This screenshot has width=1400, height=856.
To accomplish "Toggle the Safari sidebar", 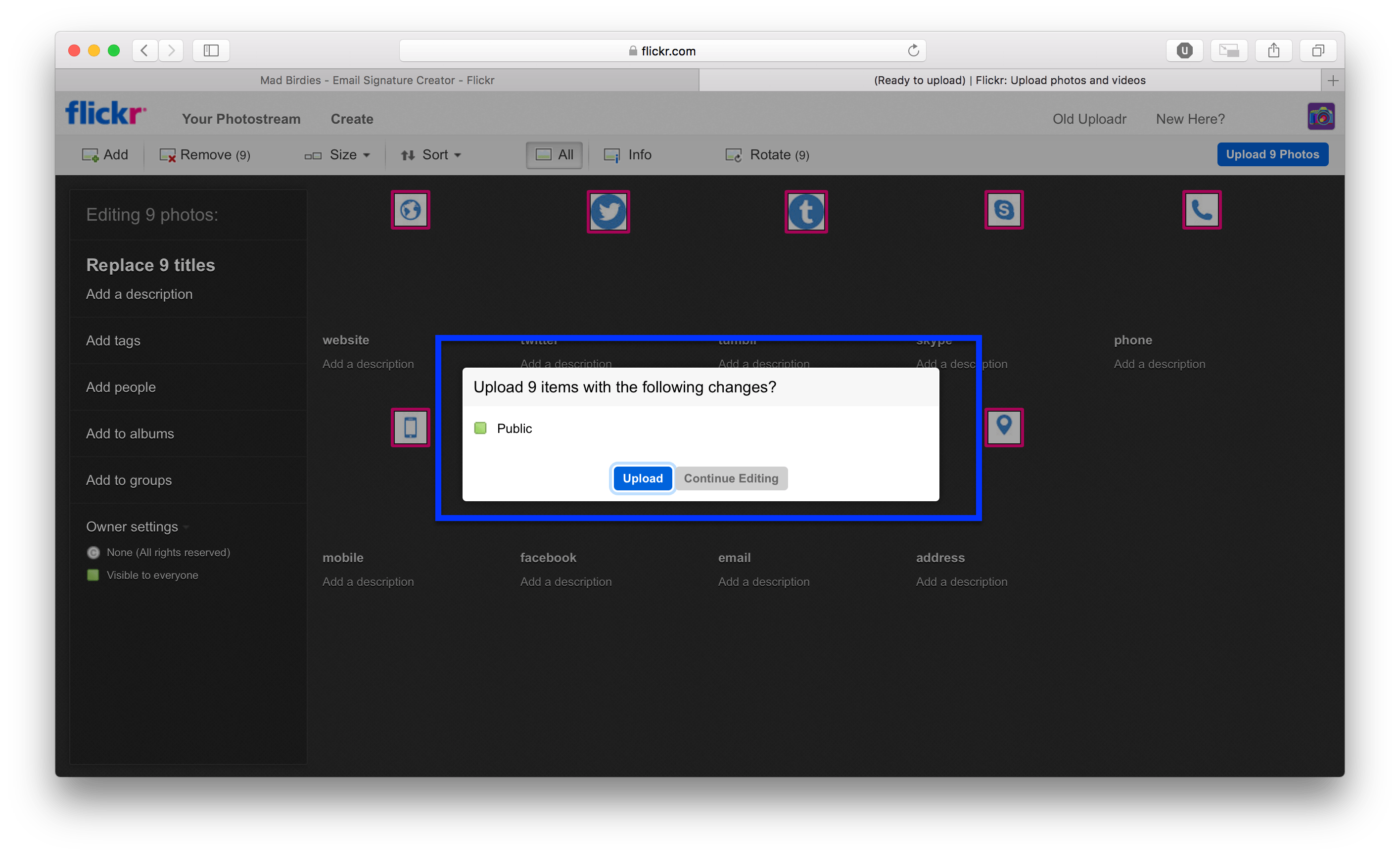I will click(x=211, y=50).
